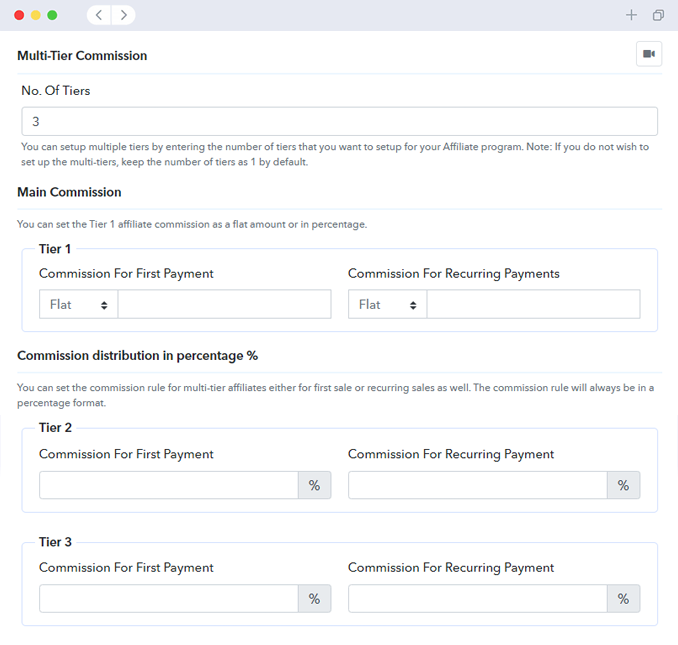This screenshot has width=678, height=645.
Task: Click the % suffix on Tier 2 first payment
Action: point(314,485)
